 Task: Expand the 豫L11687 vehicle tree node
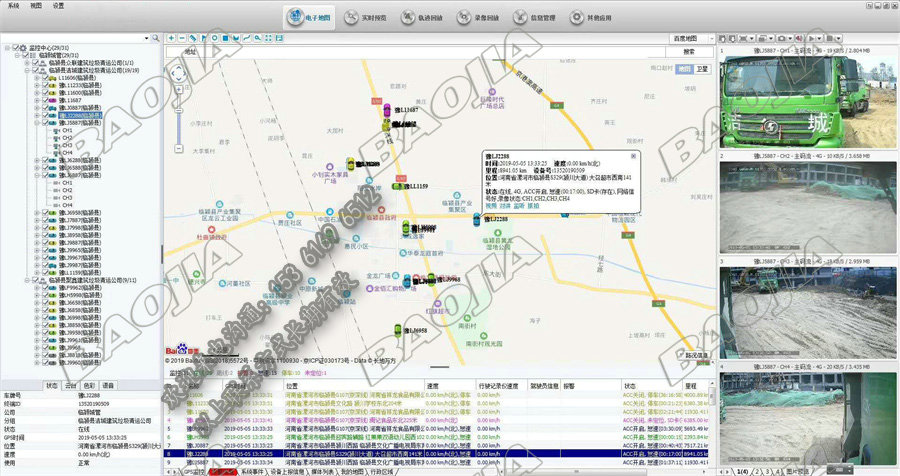[36, 100]
